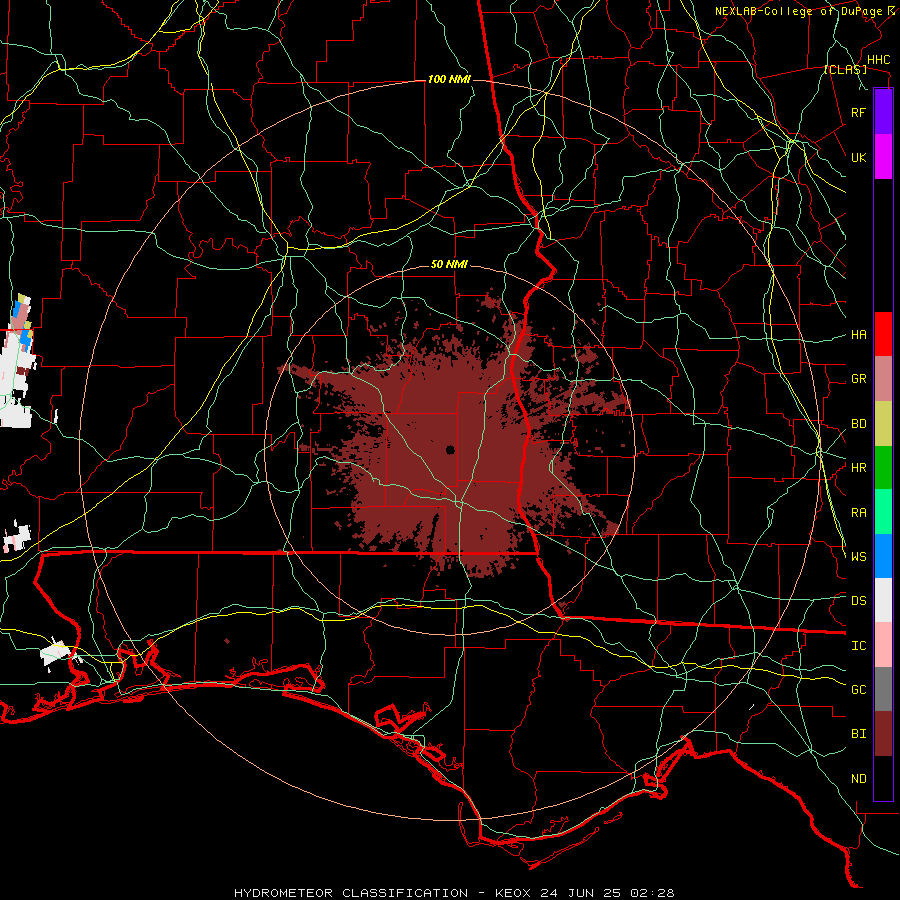900x900 pixels.
Task: Click the BI legend label
Action: pyautogui.click(x=859, y=734)
